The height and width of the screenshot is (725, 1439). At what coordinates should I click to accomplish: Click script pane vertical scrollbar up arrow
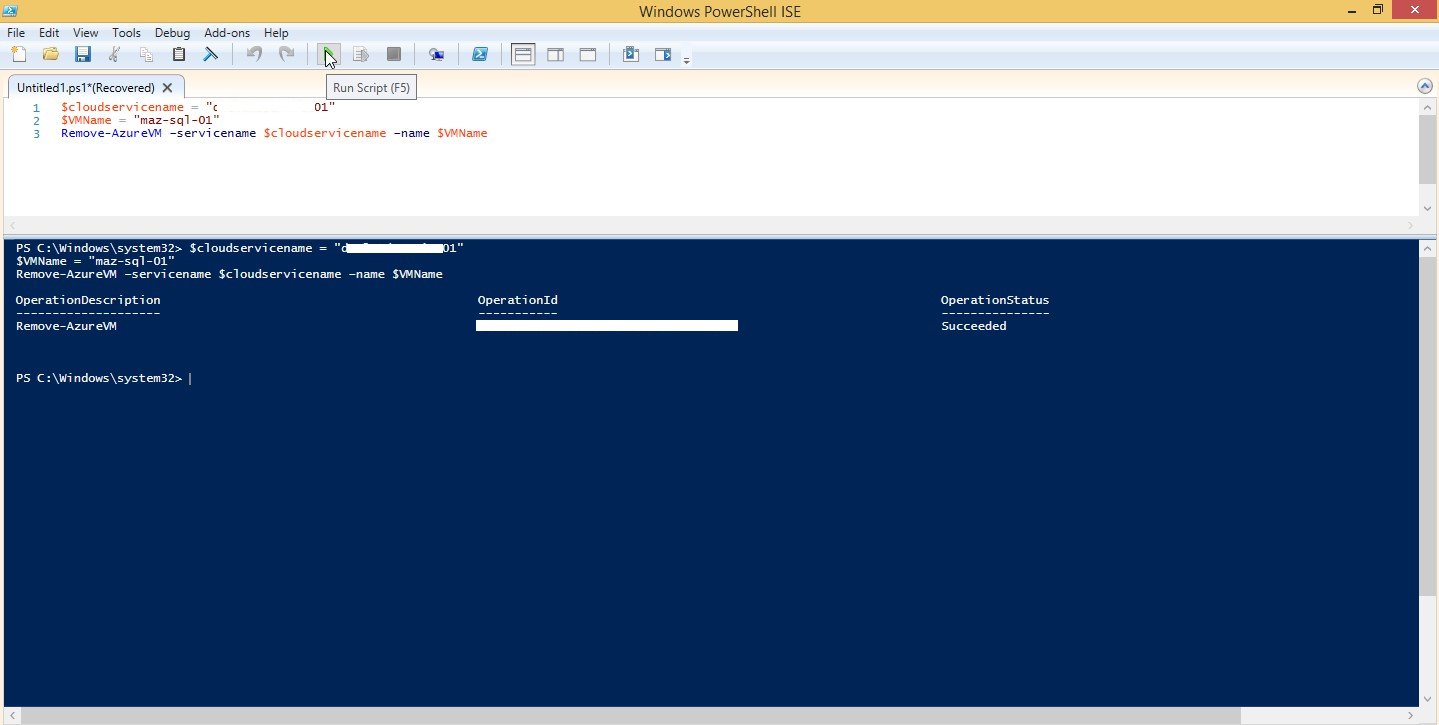pyautogui.click(x=1427, y=107)
